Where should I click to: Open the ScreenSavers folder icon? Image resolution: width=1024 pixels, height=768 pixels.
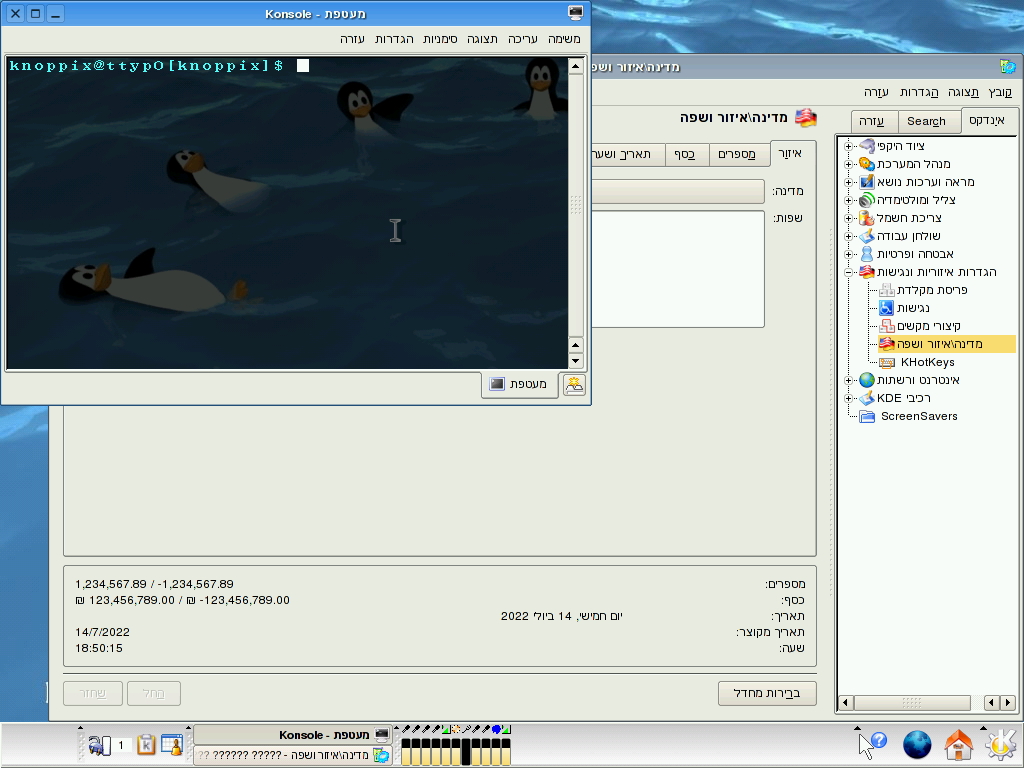tap(867, 417)
